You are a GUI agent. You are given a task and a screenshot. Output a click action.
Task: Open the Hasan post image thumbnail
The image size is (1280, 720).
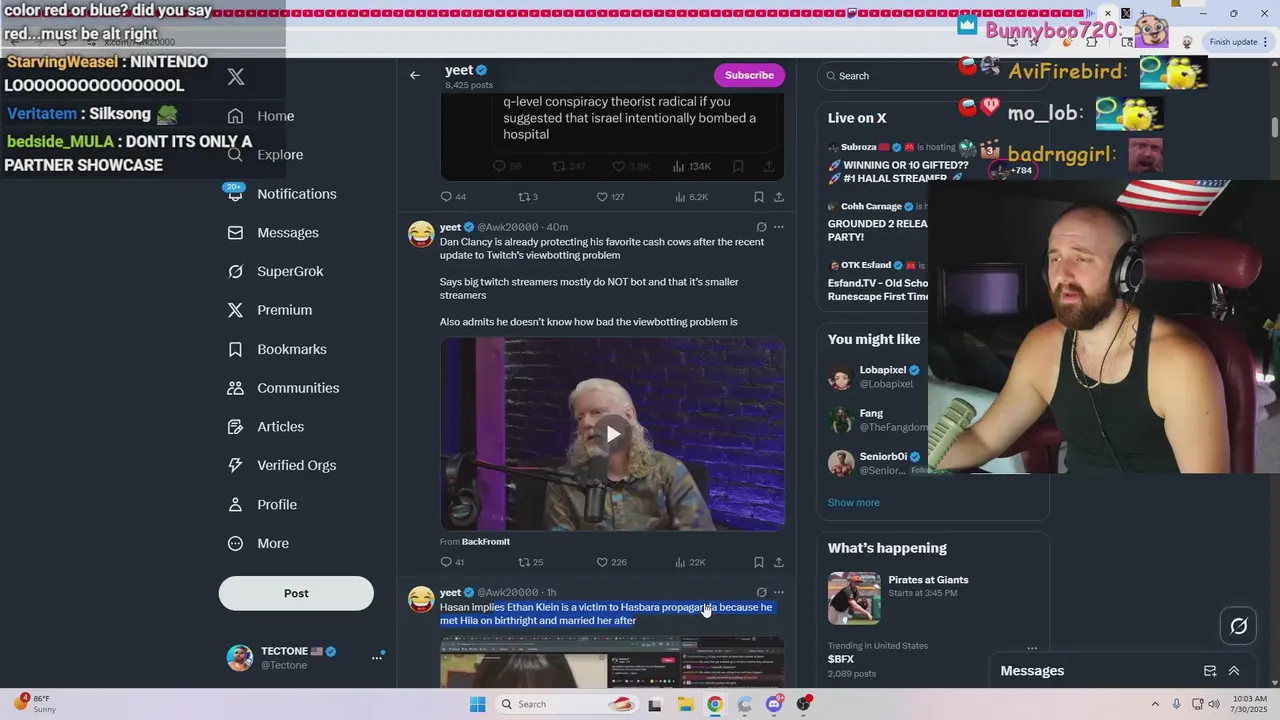[613, 663]
